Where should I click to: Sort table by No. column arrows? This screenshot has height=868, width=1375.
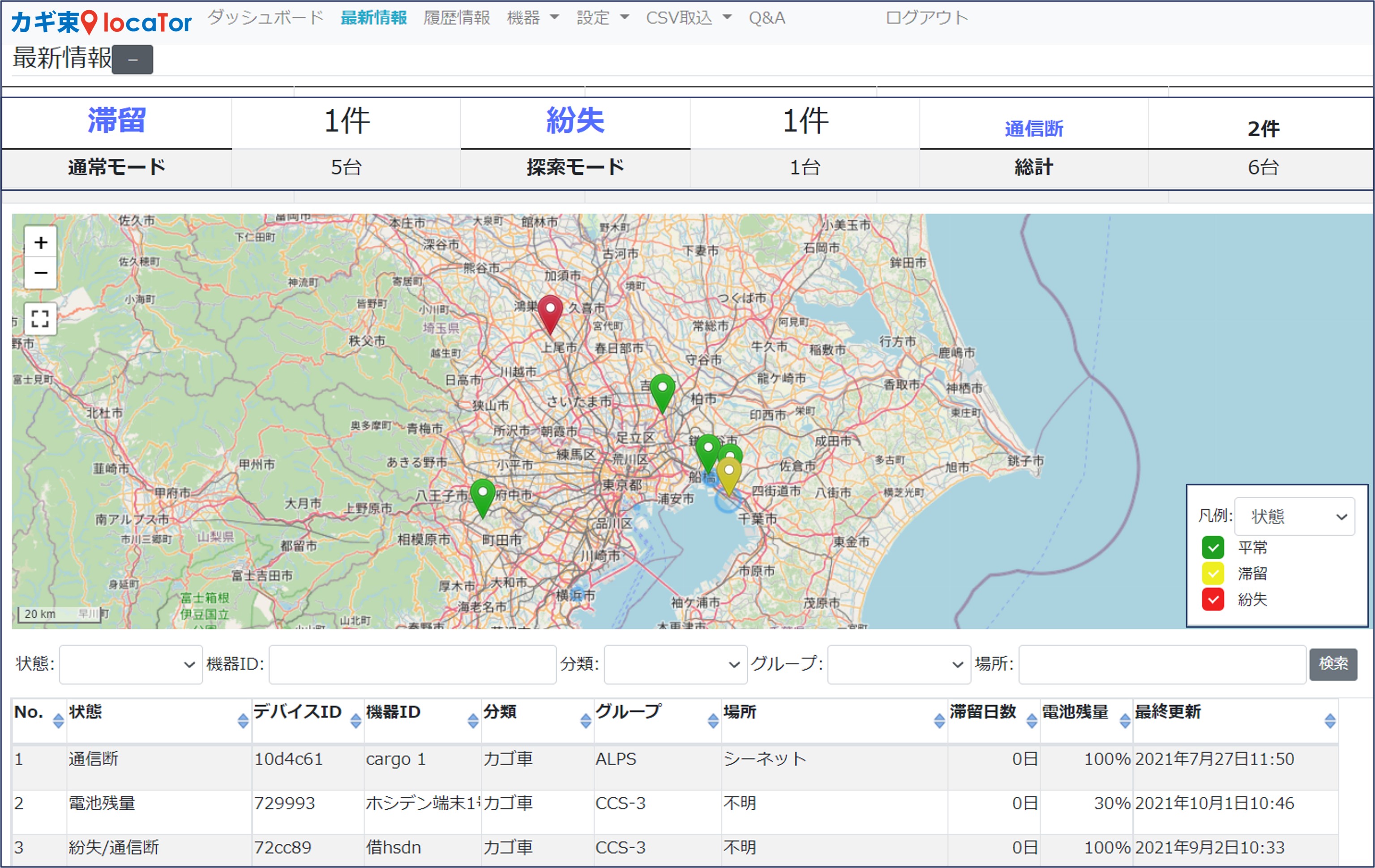tap(58, 721)
